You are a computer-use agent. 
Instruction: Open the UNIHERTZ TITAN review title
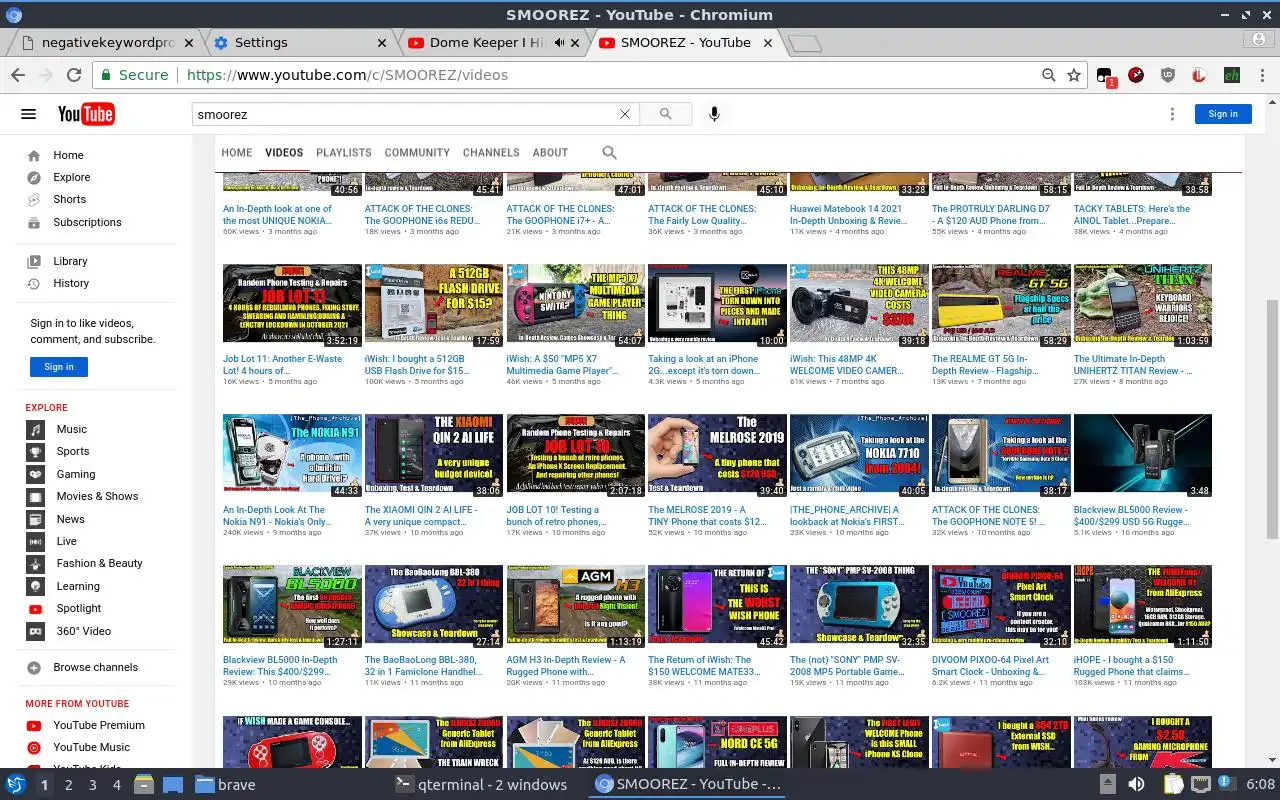1133,365
